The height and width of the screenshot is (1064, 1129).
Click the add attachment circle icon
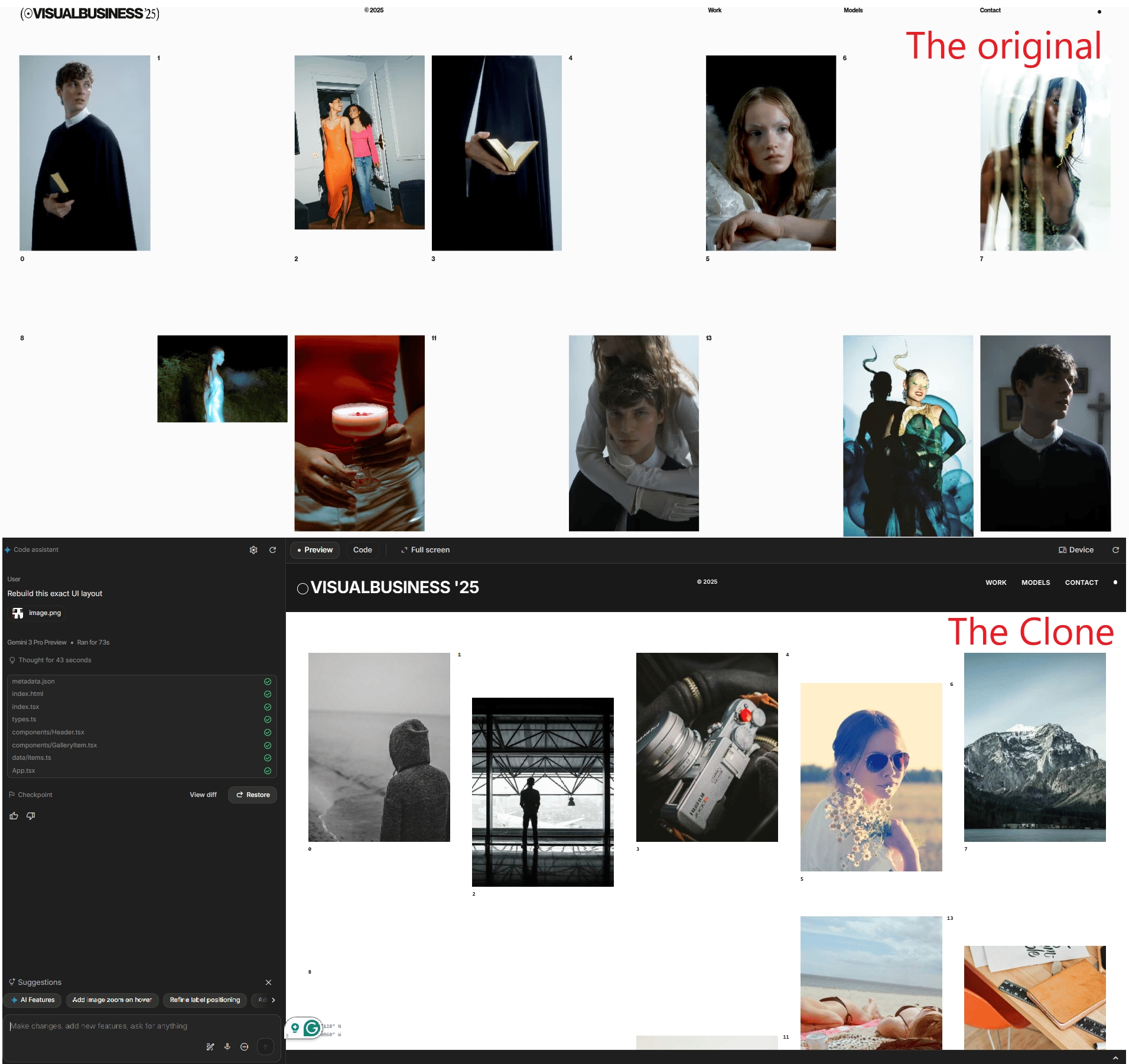(244, 1046)
